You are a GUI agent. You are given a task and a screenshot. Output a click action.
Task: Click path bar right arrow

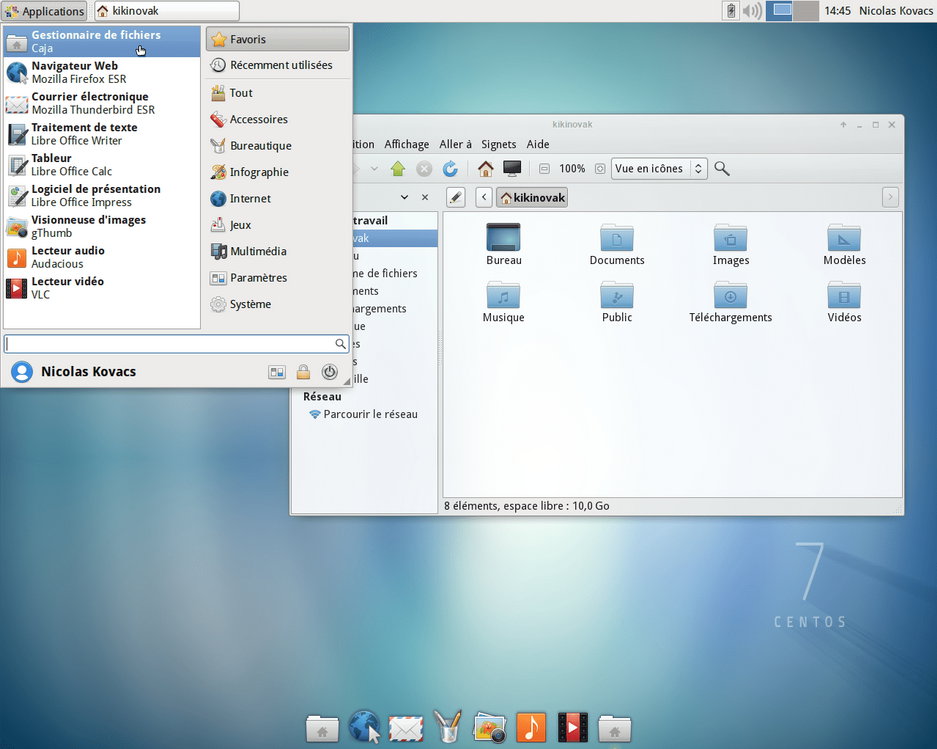[890, 197]
